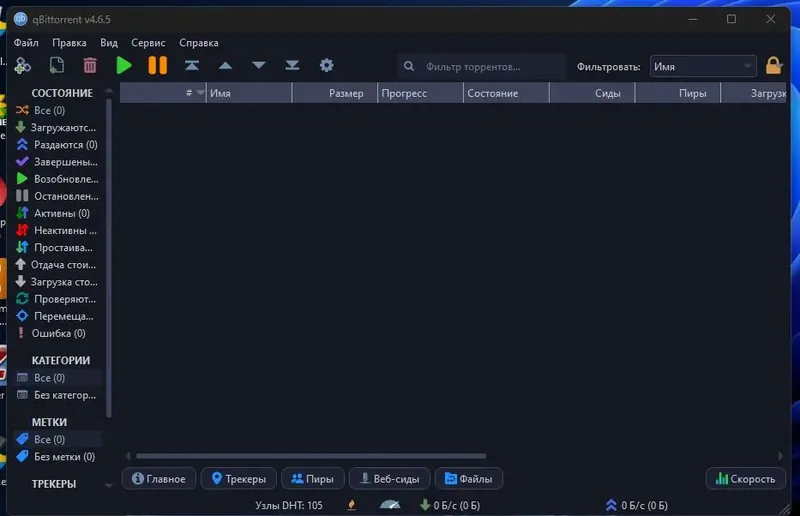Screen dimensions: 800x516
Task: Collapse the КАТЕГОРИИ section header
Action: [x=61, y=360]
